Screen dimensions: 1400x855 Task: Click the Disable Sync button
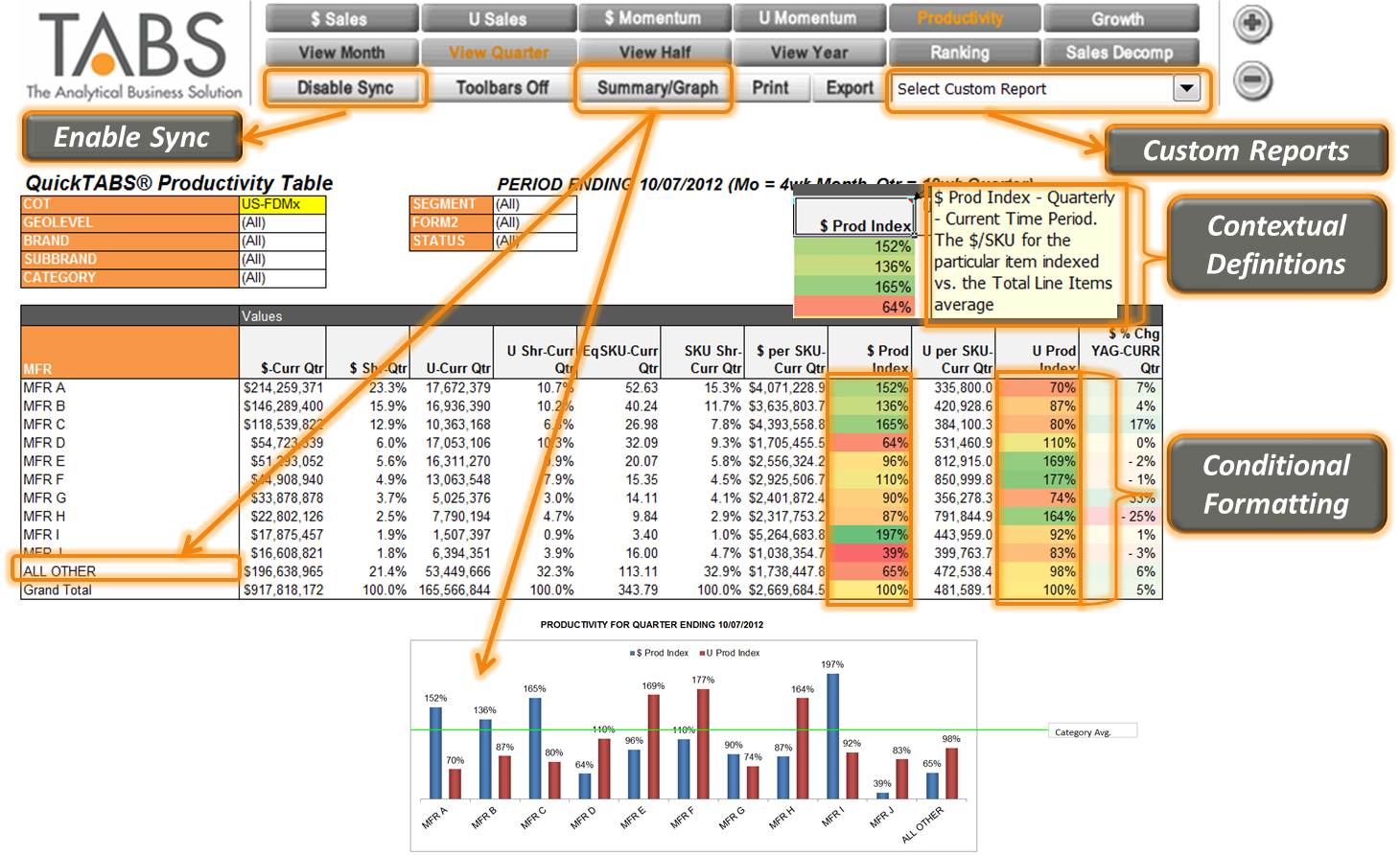pyautogui.click(x=345, y=88)
